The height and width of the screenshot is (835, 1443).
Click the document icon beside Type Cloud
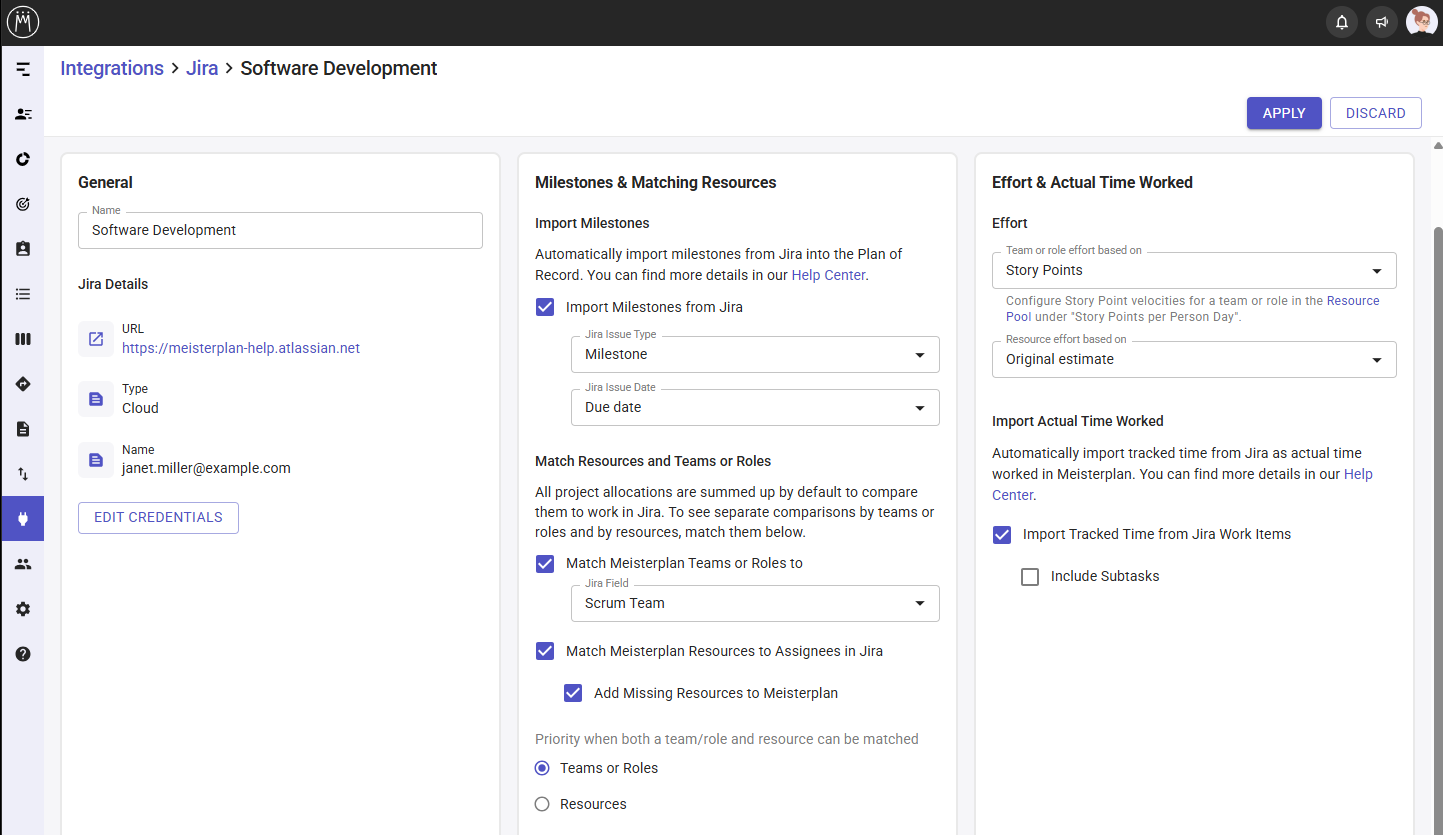tap(96, 399)
